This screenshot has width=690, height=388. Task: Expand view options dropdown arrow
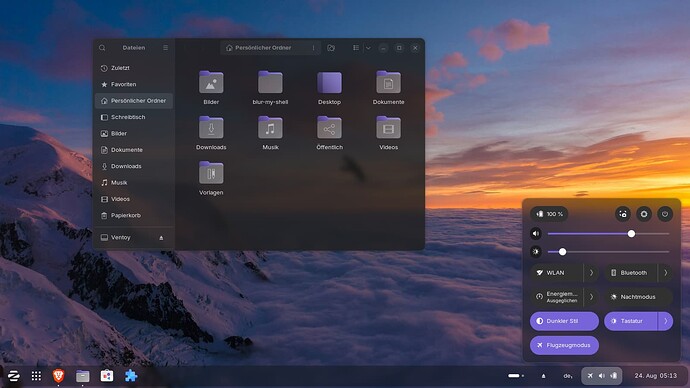[x=368, y=48]
